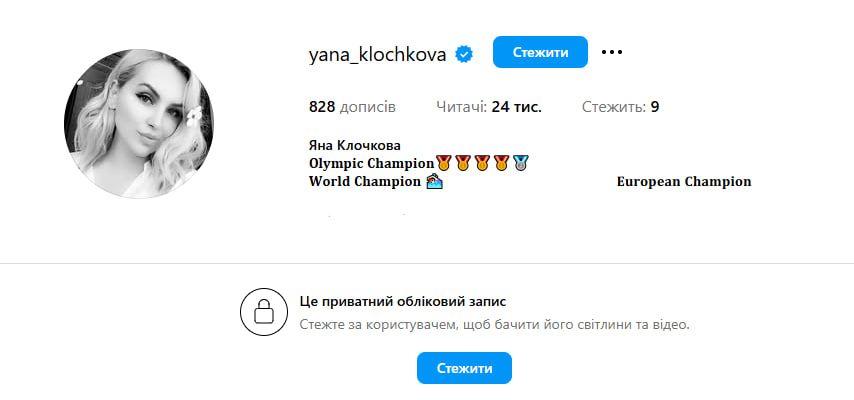The image size is (854, 400).
Task: Open the Стежить 9 following list
Action: pyautogui.click(x=620, y=107)
